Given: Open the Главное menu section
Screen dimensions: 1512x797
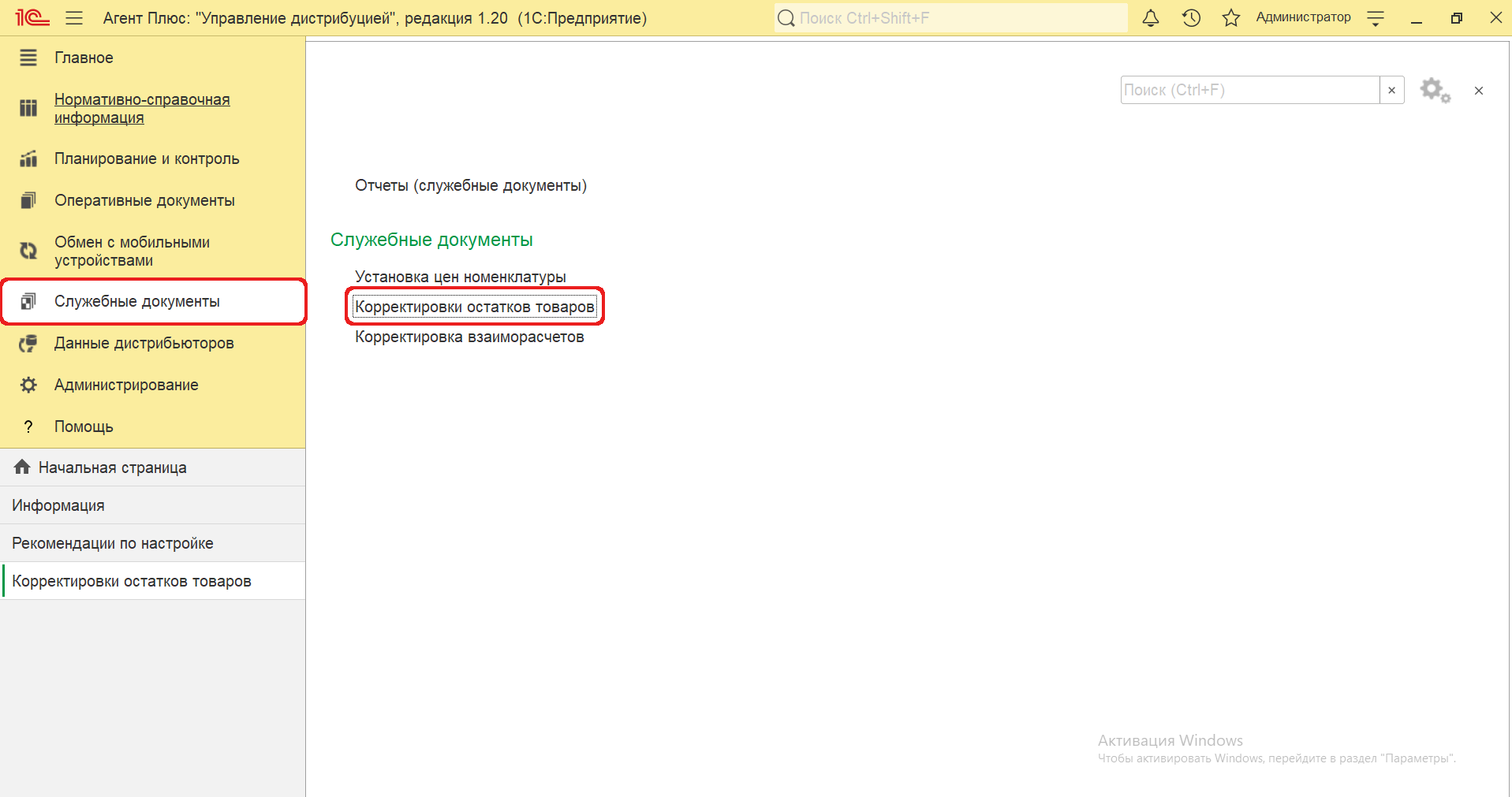Looking at the screenshot, I should (84, 58).
